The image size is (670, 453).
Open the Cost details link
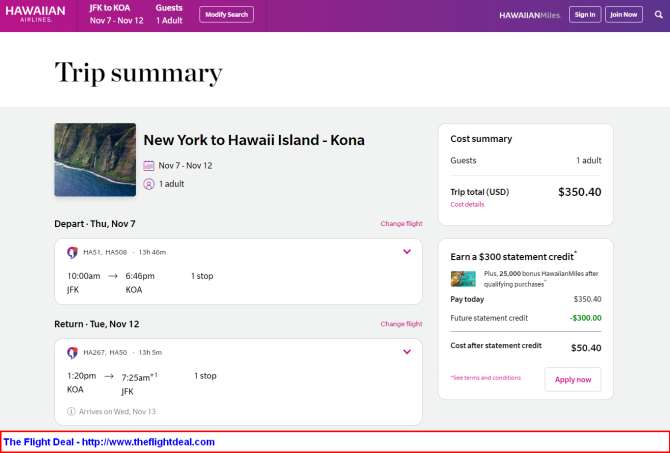(x=467, y=204)
